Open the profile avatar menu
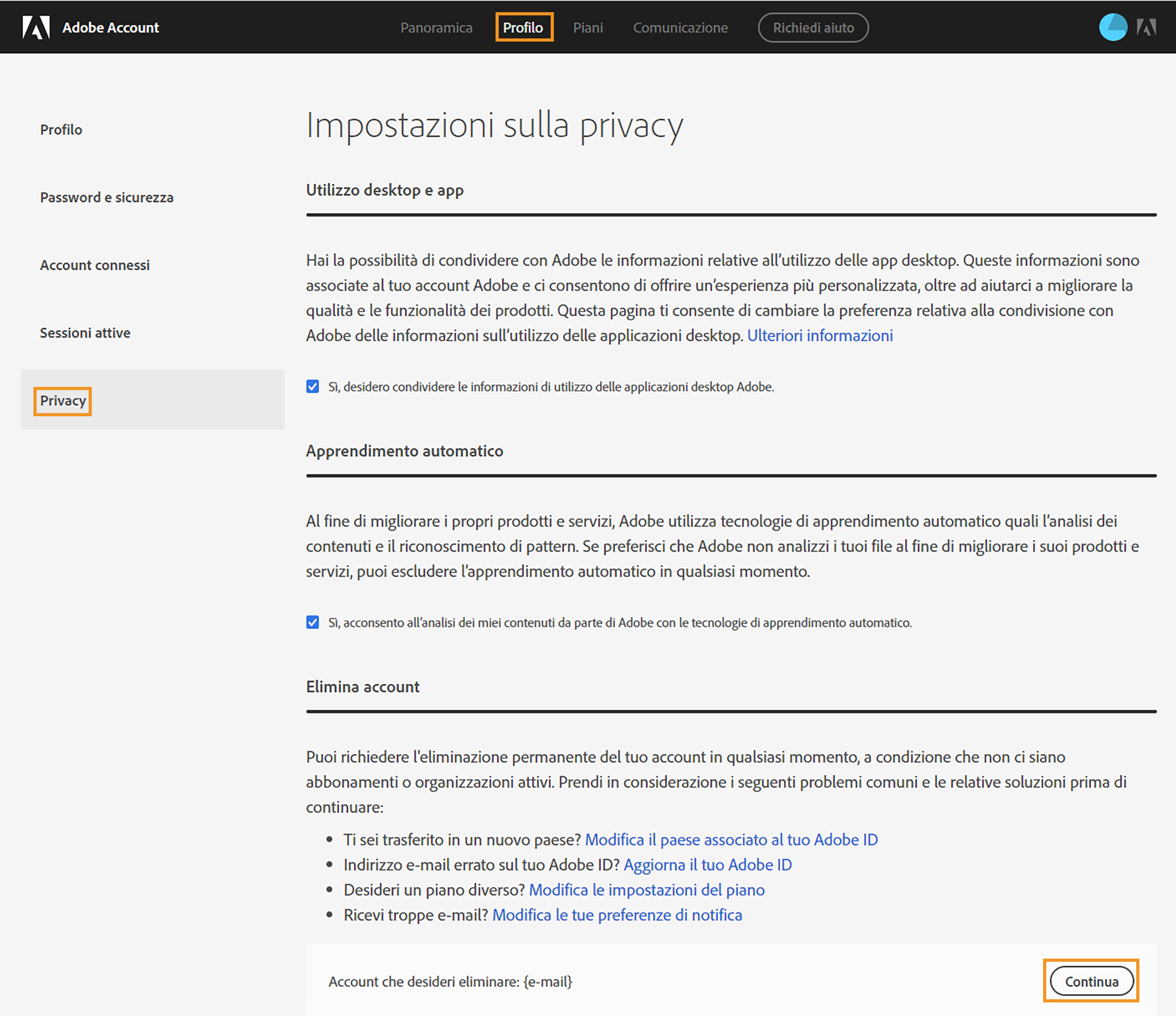 [x=1113, y=27]
